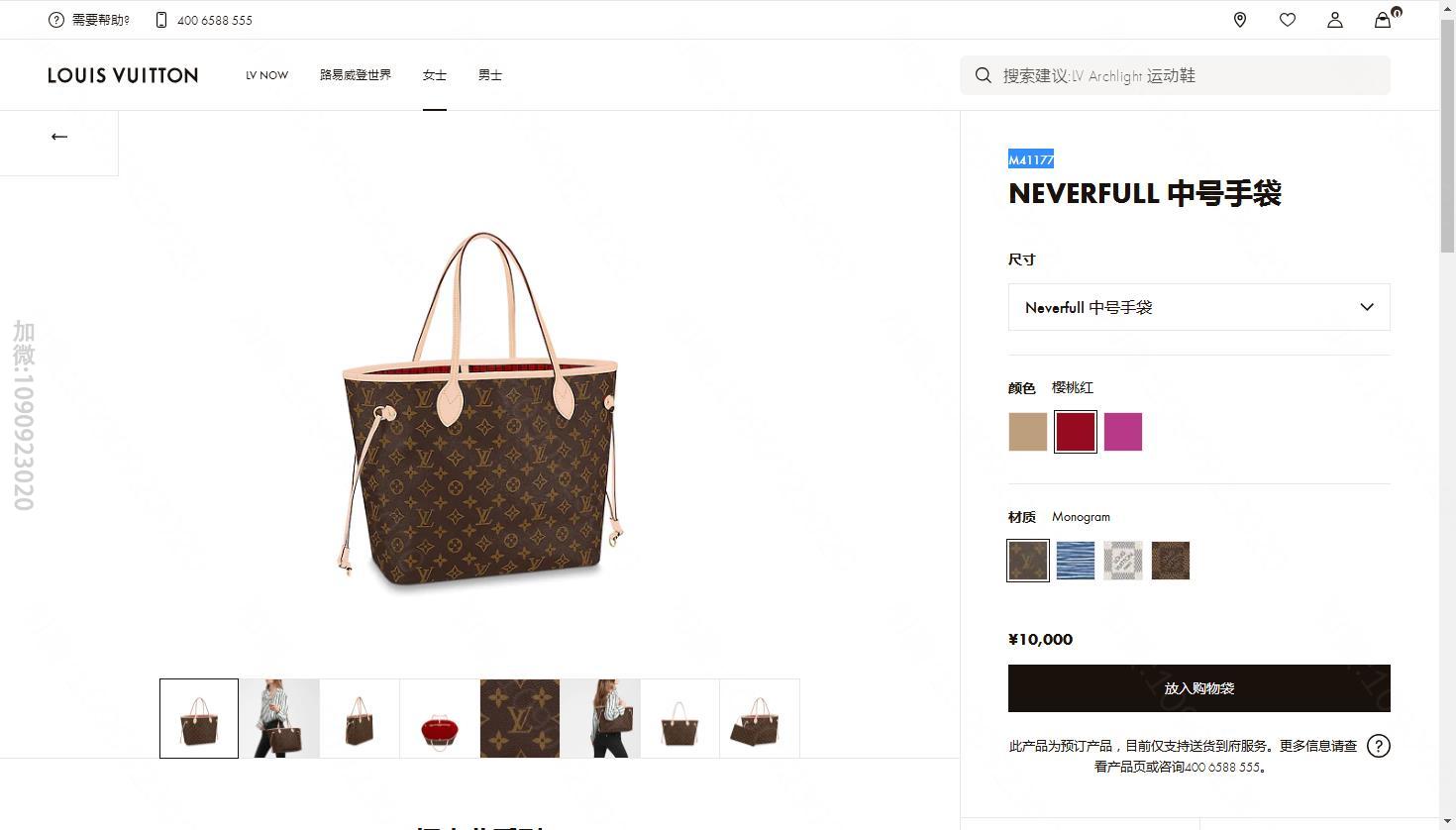1456x830 pixels.
Task: Click the search suggestions input field
Action: [1175, 75]
